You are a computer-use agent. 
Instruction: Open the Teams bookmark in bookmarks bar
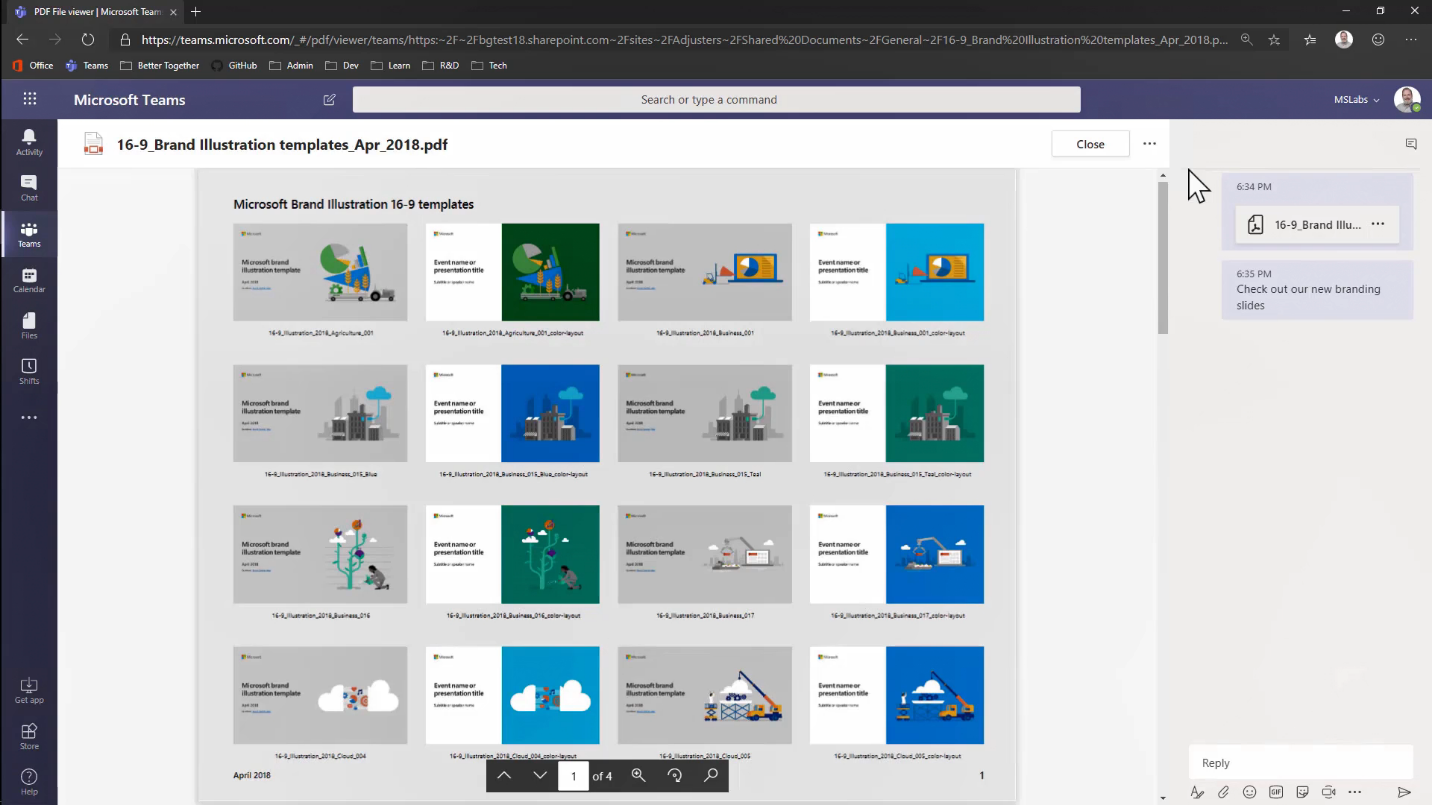87,65
